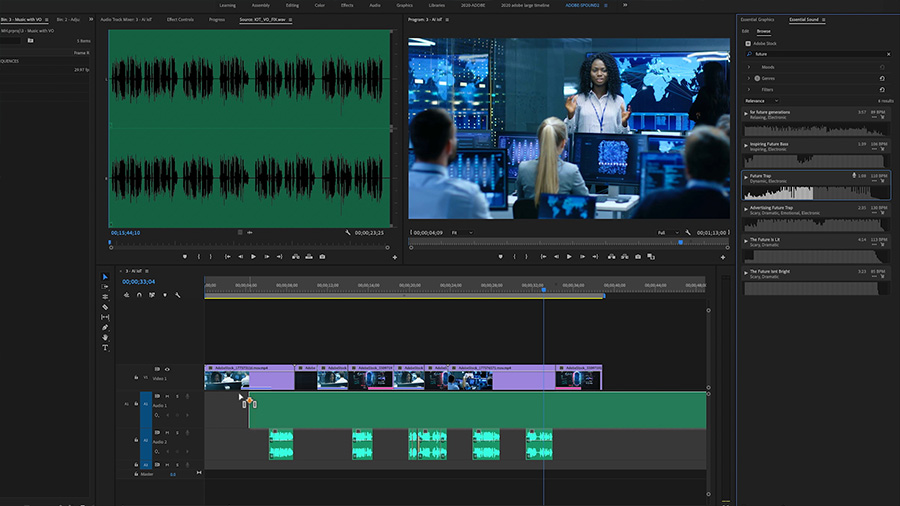Open the Relevance sort dropdown
This screenshot has height=506, width=900.
[761, 100]
